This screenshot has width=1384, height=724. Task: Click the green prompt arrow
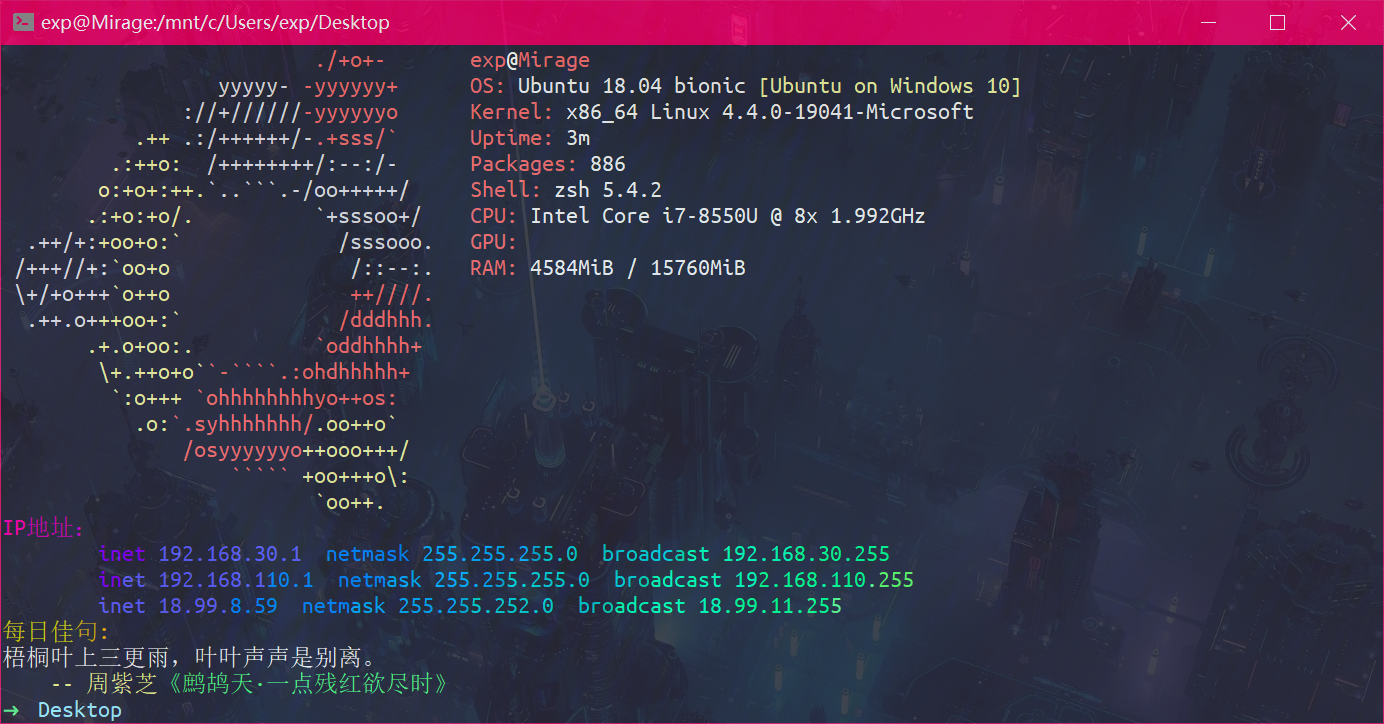click(x=11, y=710)
